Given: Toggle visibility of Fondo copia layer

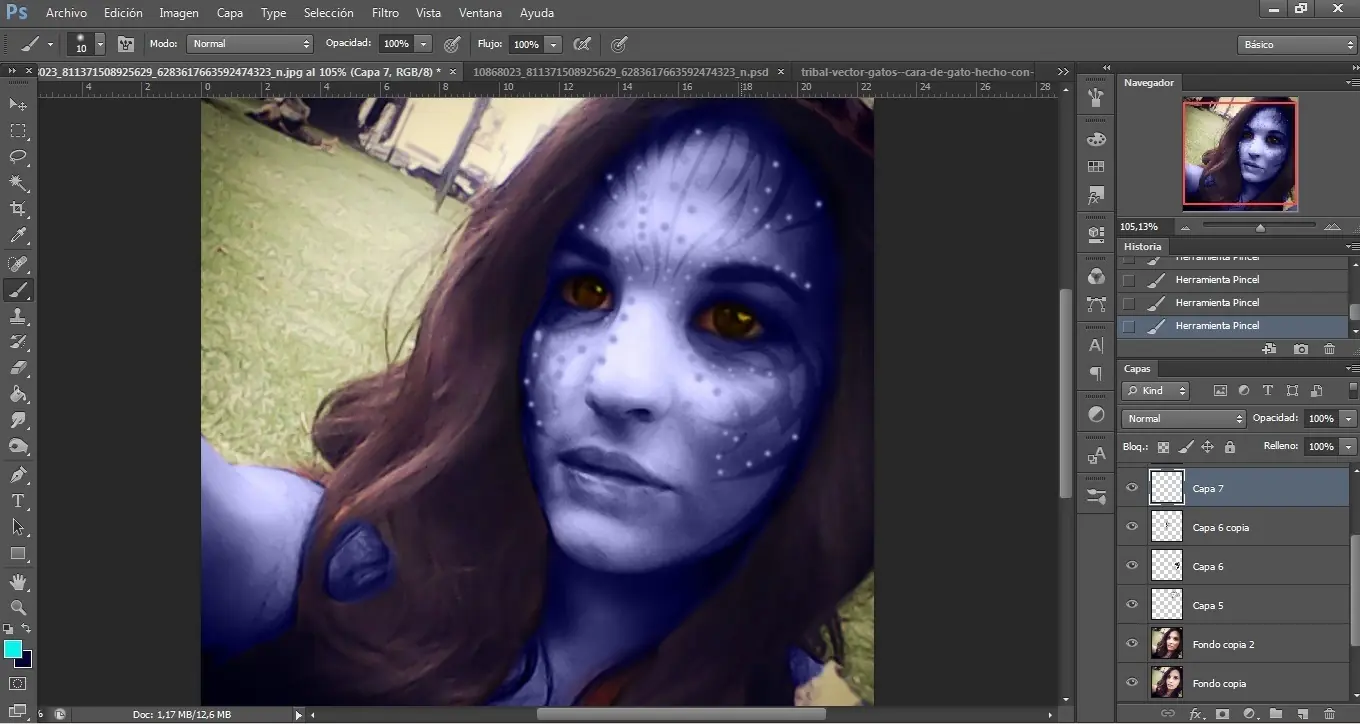Looking at the screenshot, I should (x=1132, y=683).
